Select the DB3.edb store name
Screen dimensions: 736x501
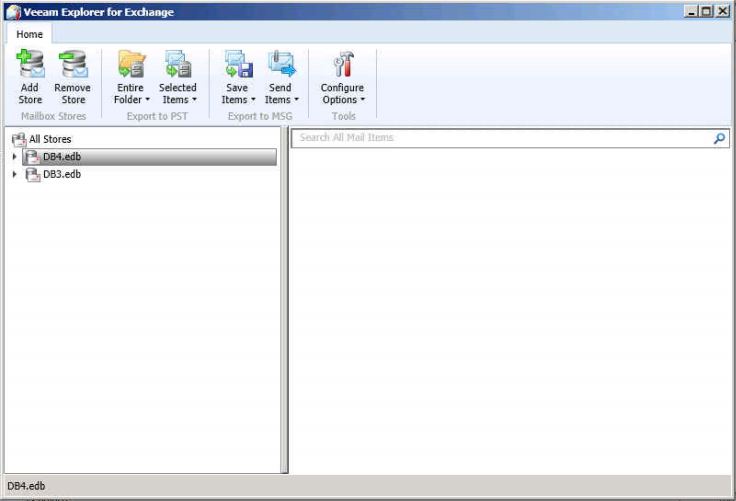62,174
